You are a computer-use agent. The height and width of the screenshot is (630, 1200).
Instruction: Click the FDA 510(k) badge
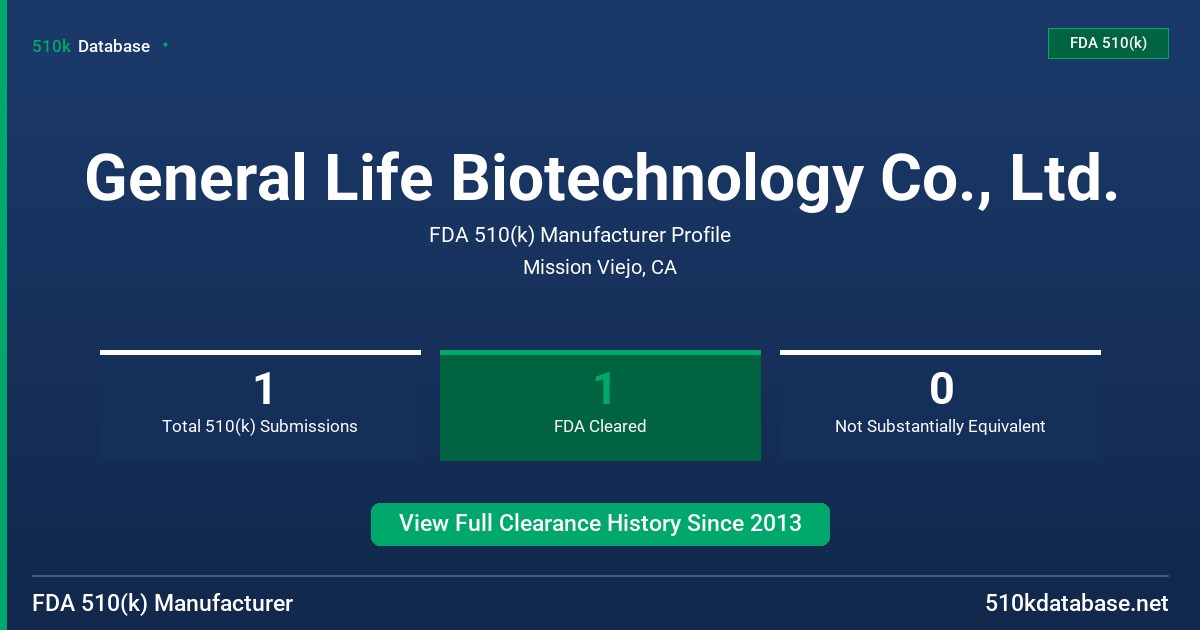tap(1108, 43)
